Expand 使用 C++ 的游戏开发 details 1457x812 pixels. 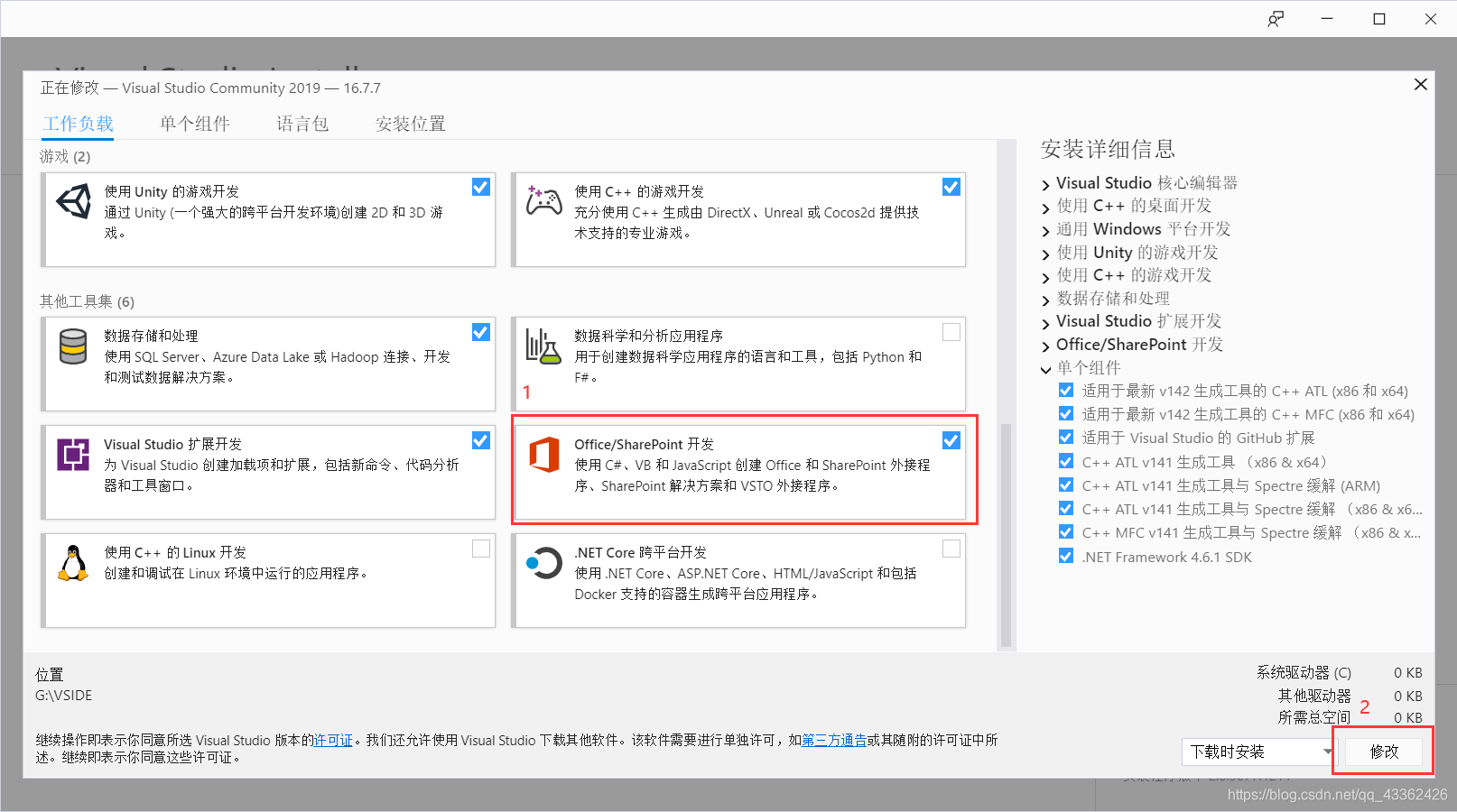click(x=1046, y=276)
